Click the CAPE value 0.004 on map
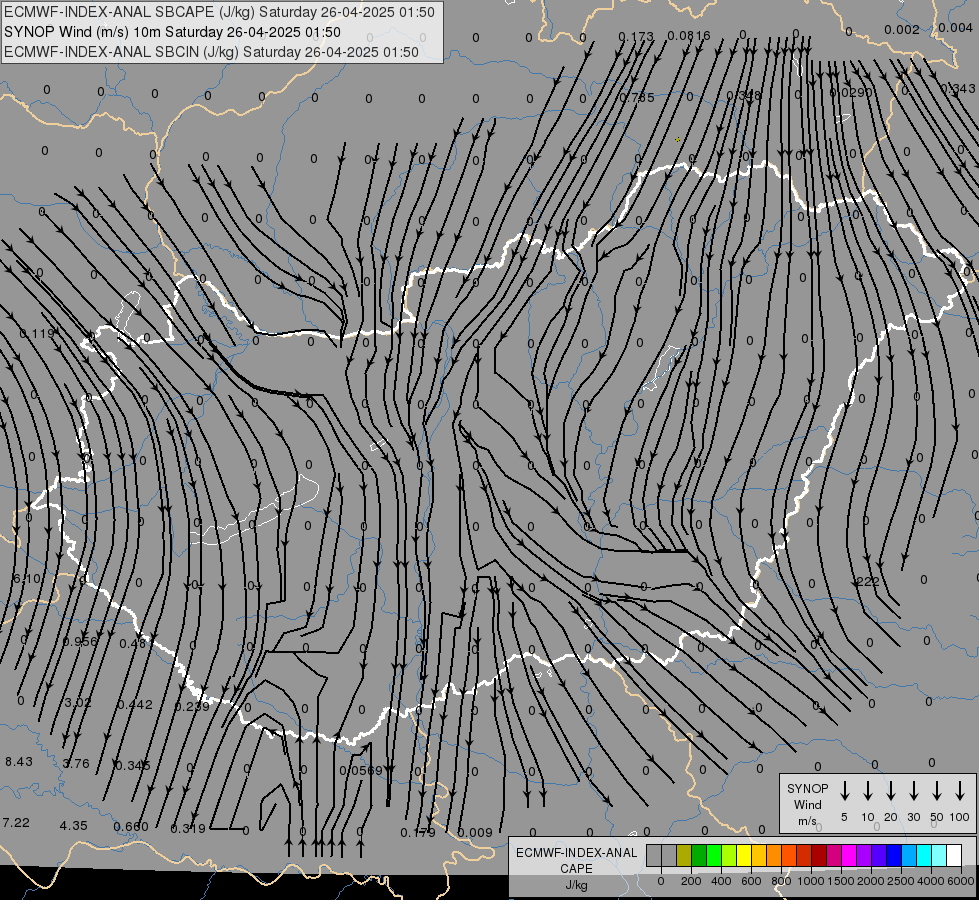The width and height of the screenshot is (979, 900). pos(955,27)
